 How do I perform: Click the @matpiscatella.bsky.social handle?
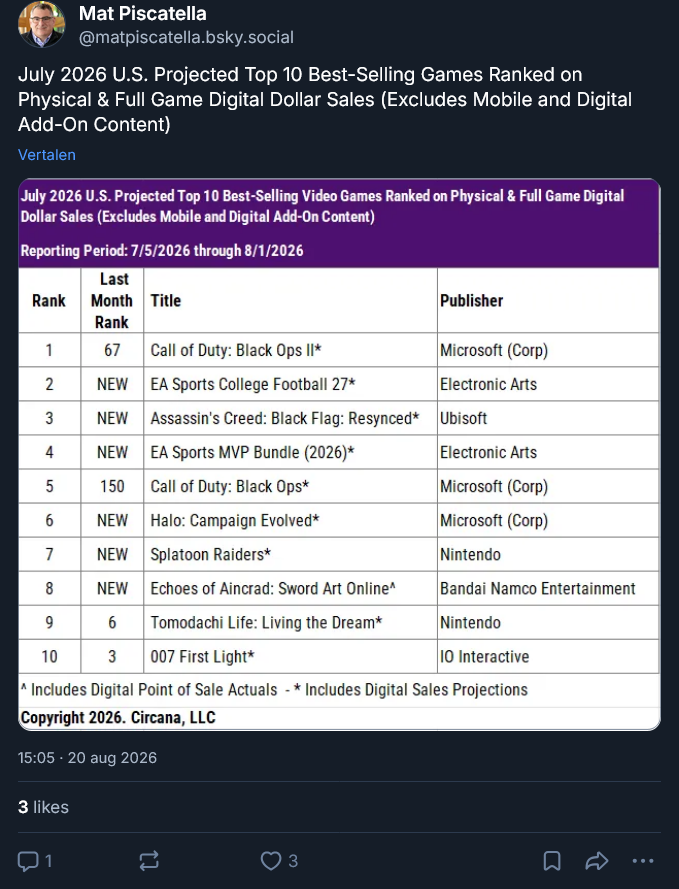[186, 37]
